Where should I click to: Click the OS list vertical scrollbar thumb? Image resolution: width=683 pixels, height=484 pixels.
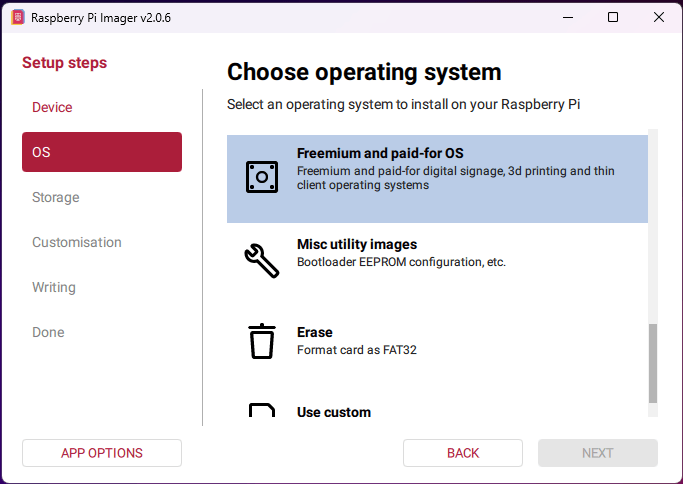coord(653,363)
